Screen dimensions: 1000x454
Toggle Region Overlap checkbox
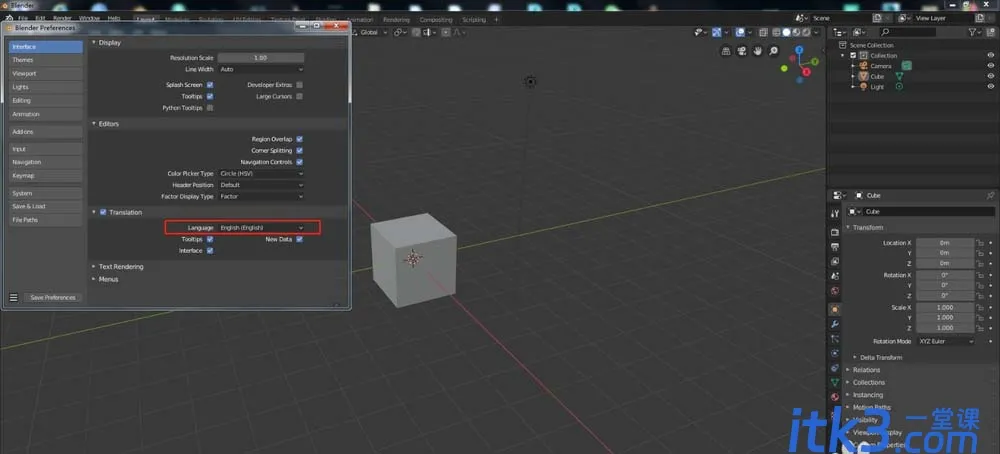point(299,139)
